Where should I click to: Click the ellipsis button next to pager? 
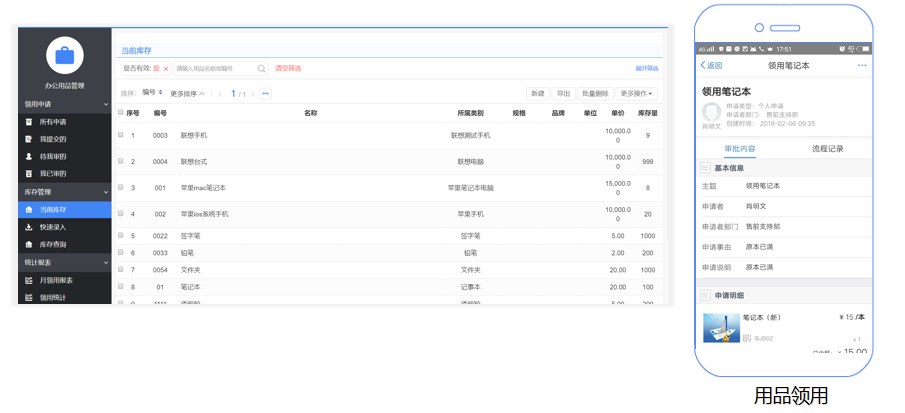(x=265, y=93)
